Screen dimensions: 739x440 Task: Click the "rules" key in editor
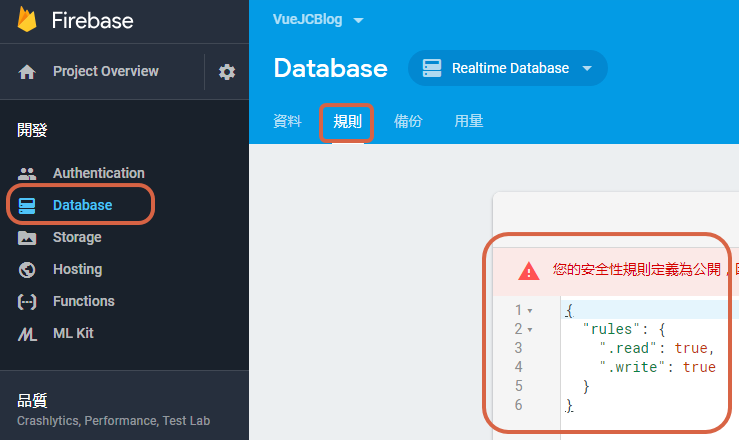pos(611,329)
